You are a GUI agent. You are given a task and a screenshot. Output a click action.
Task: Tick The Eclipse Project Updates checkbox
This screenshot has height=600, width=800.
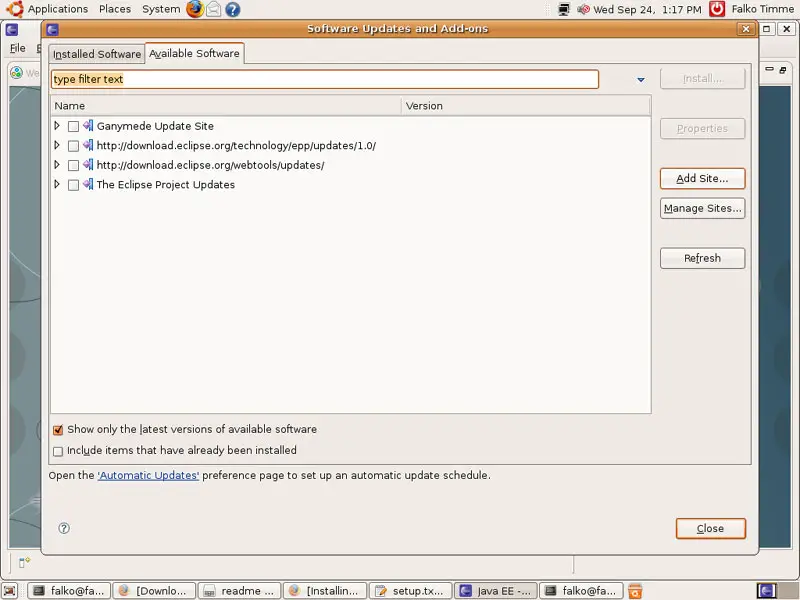73,185
